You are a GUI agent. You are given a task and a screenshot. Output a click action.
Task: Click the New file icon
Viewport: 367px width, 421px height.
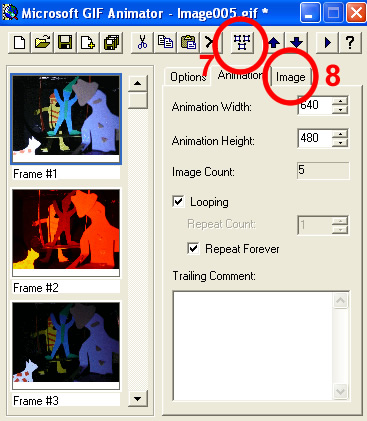(x=20, y=43)
